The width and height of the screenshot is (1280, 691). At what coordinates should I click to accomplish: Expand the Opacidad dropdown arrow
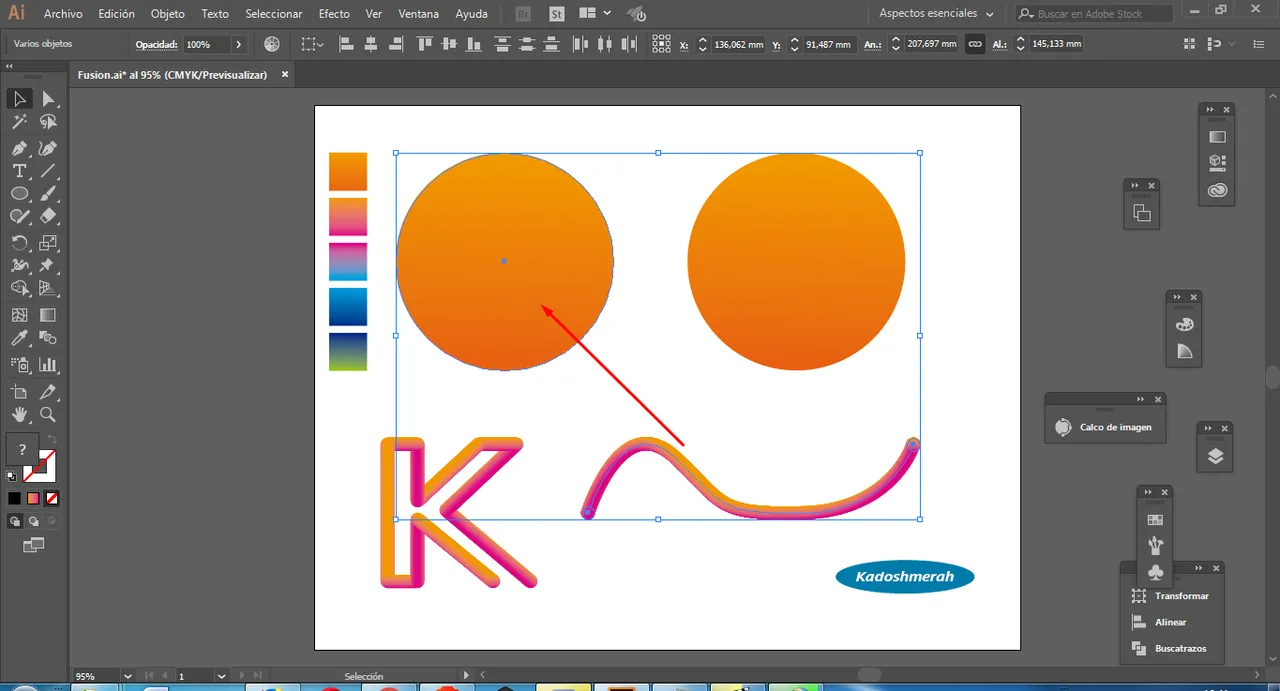click(238, 45)
